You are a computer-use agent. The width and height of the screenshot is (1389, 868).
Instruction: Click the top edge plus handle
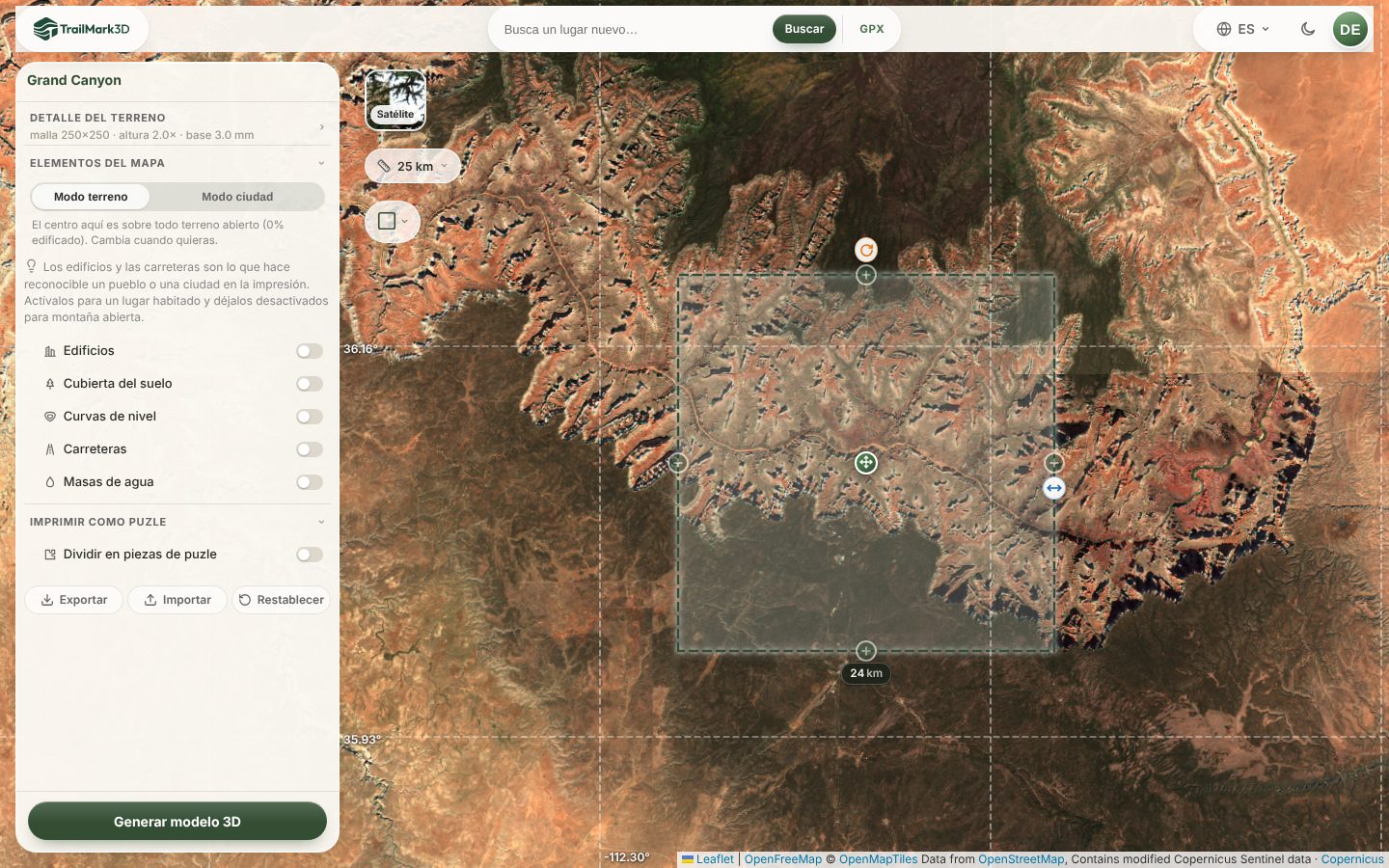click(866, 275)
